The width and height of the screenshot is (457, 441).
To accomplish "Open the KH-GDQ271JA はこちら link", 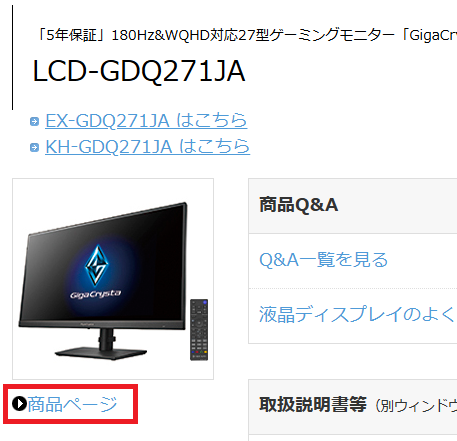I will tap(147, 147).
